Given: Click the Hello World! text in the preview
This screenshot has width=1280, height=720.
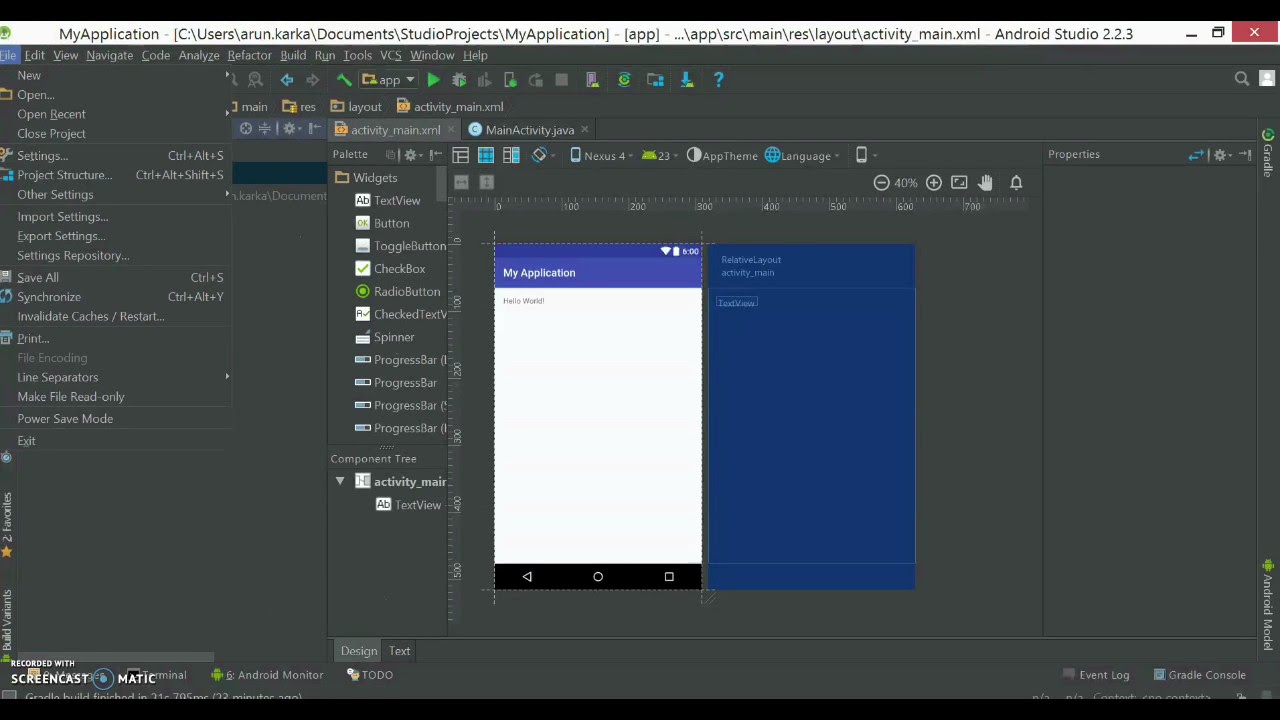Looking at the screenshot, I should point(523,301).
